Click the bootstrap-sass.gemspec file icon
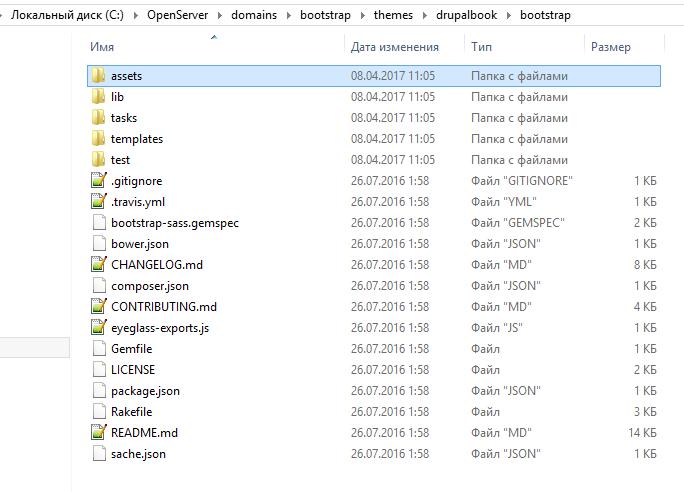This screenshot has width=684, height=492. pyautogui.click(x=99, y=222)
